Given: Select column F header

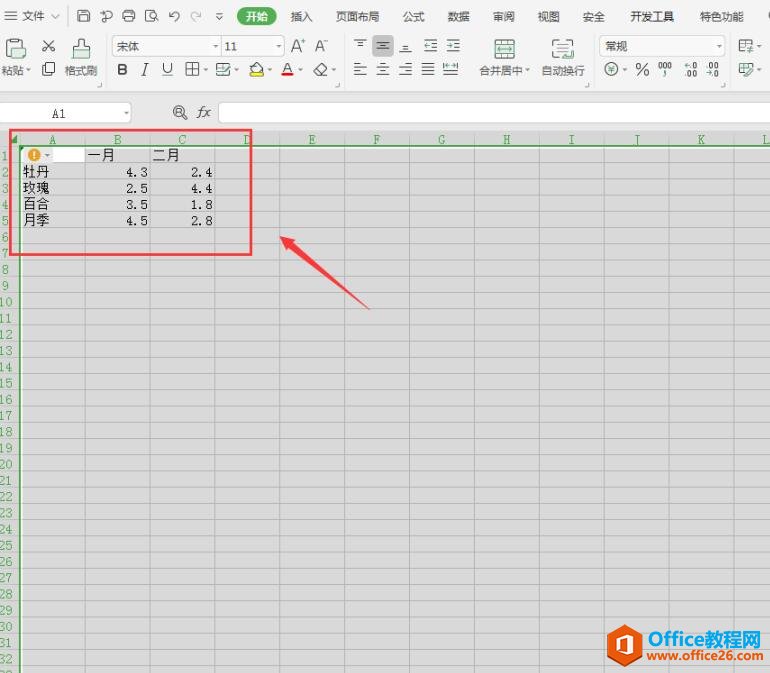Looking at the screenshot, I should (377, 140).
